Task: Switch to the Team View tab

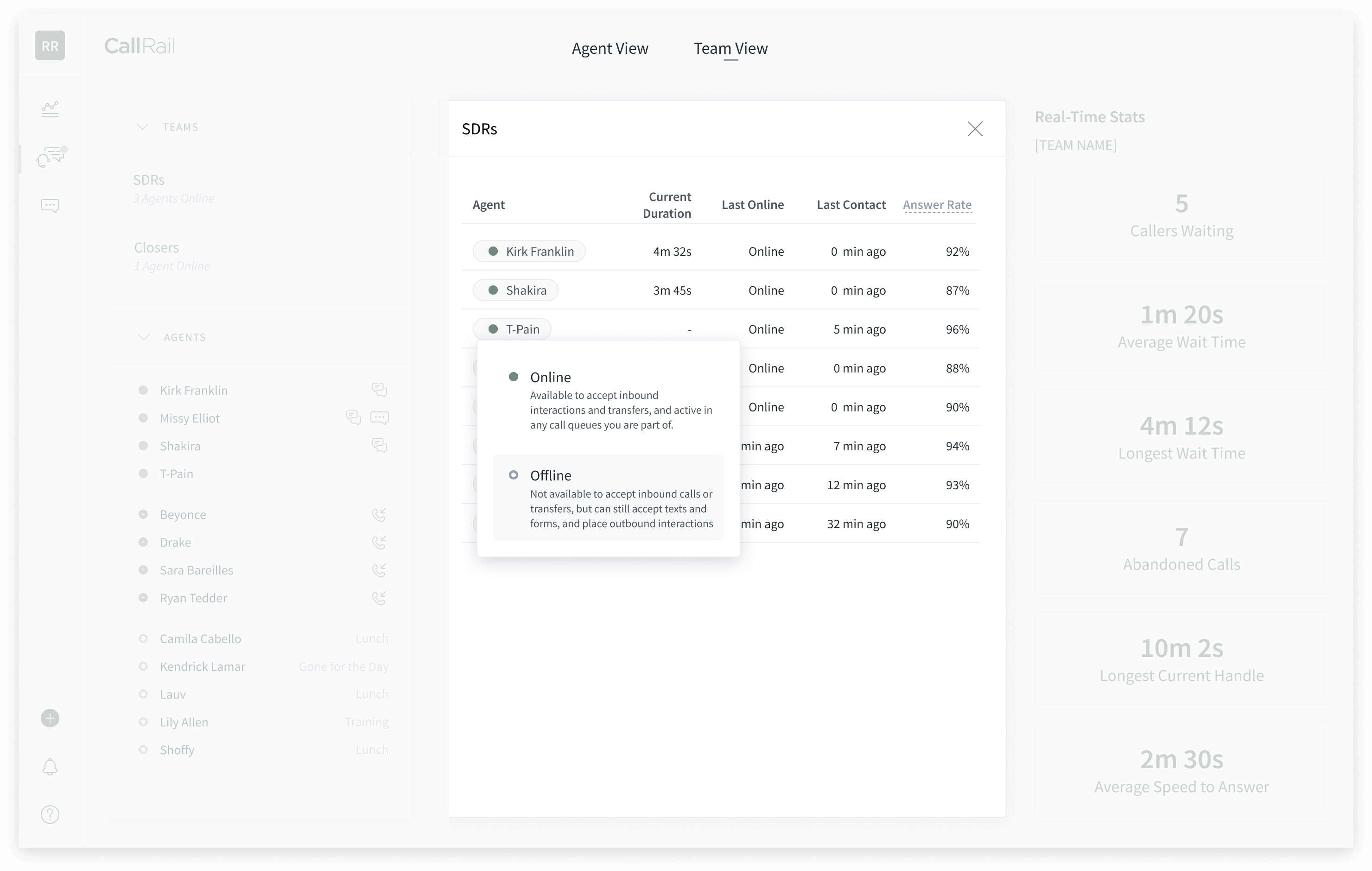Action: coord(730,49)
